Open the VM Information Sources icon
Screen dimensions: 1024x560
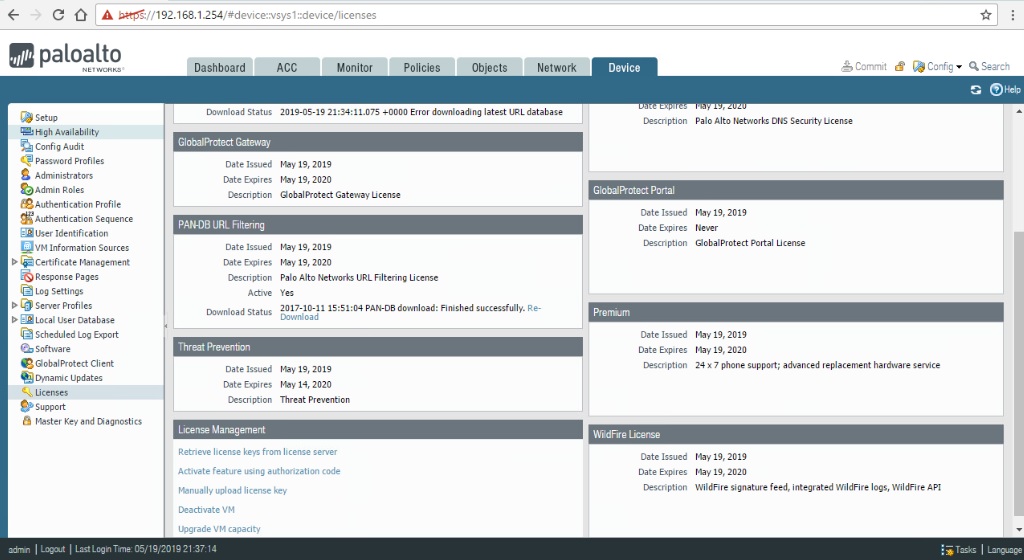[x=26, y=247]
